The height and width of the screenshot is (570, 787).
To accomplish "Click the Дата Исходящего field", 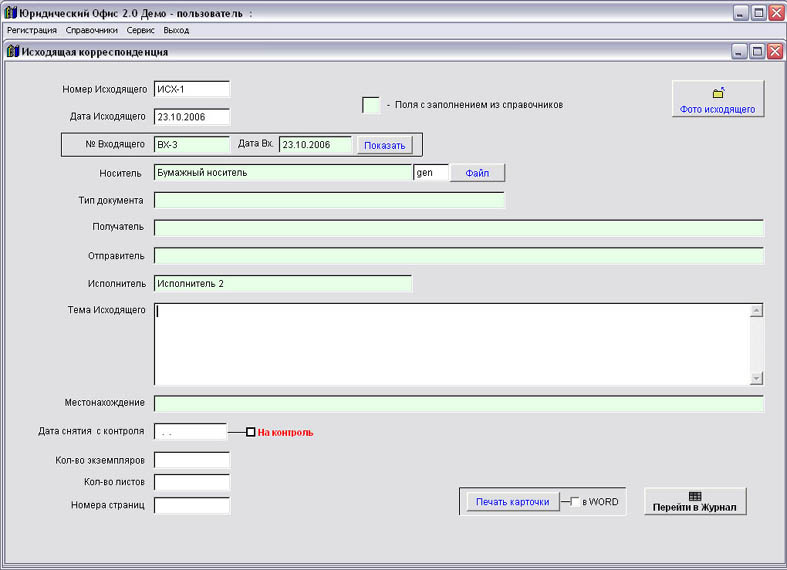I will point(192,117).
